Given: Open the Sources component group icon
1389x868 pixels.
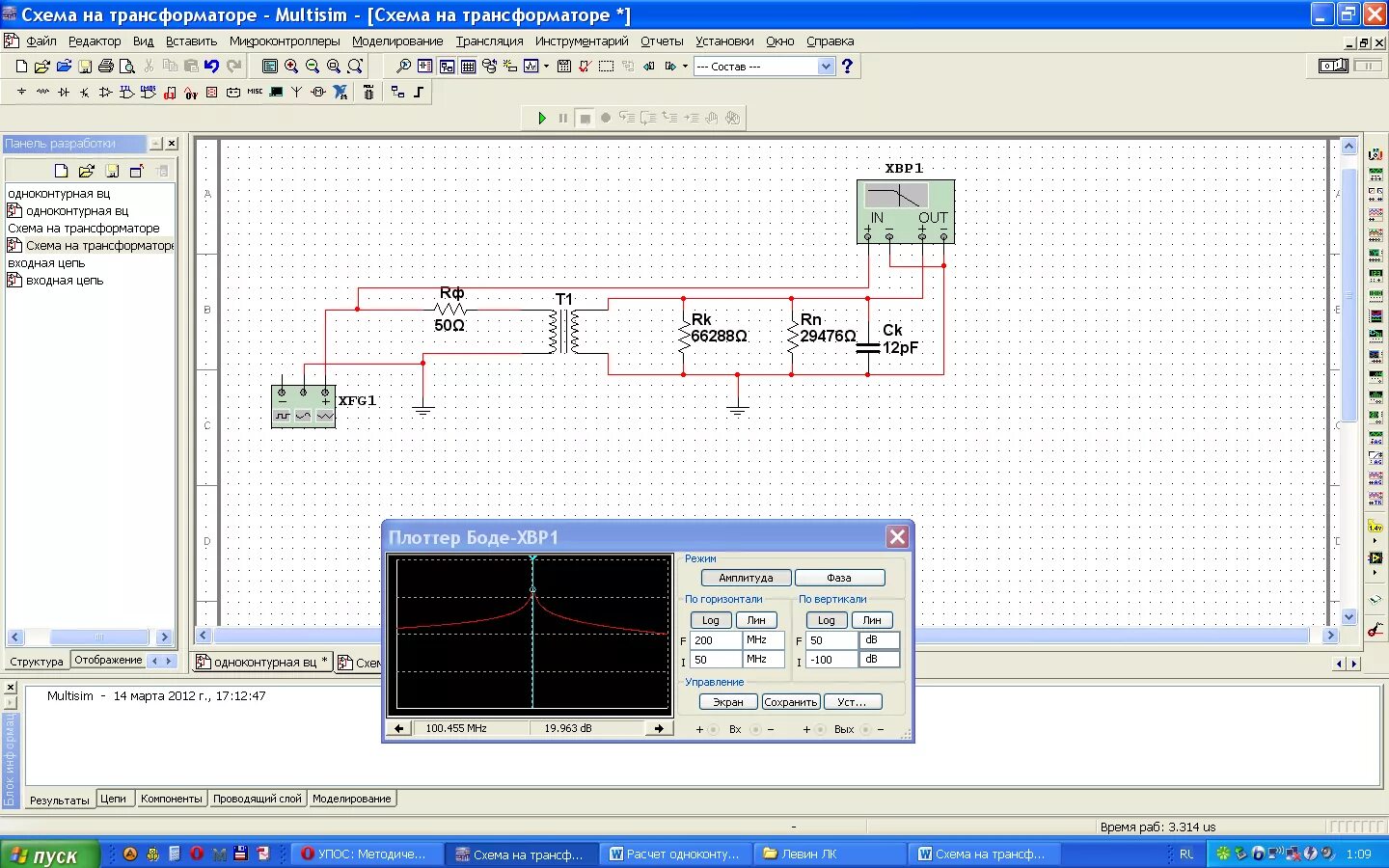Looking at the screenshot, I should point(21,93).
